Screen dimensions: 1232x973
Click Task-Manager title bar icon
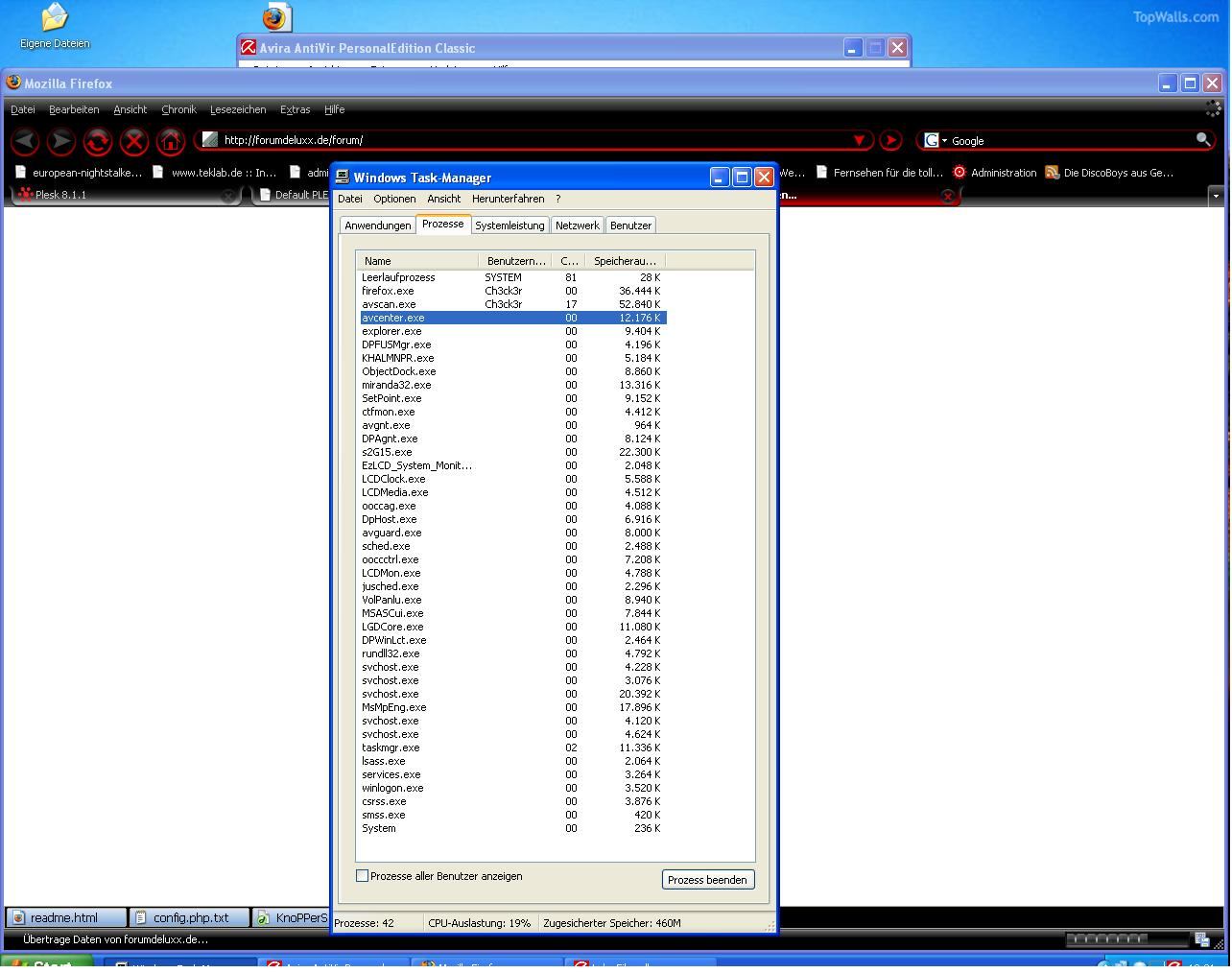(x=343, y=178)
